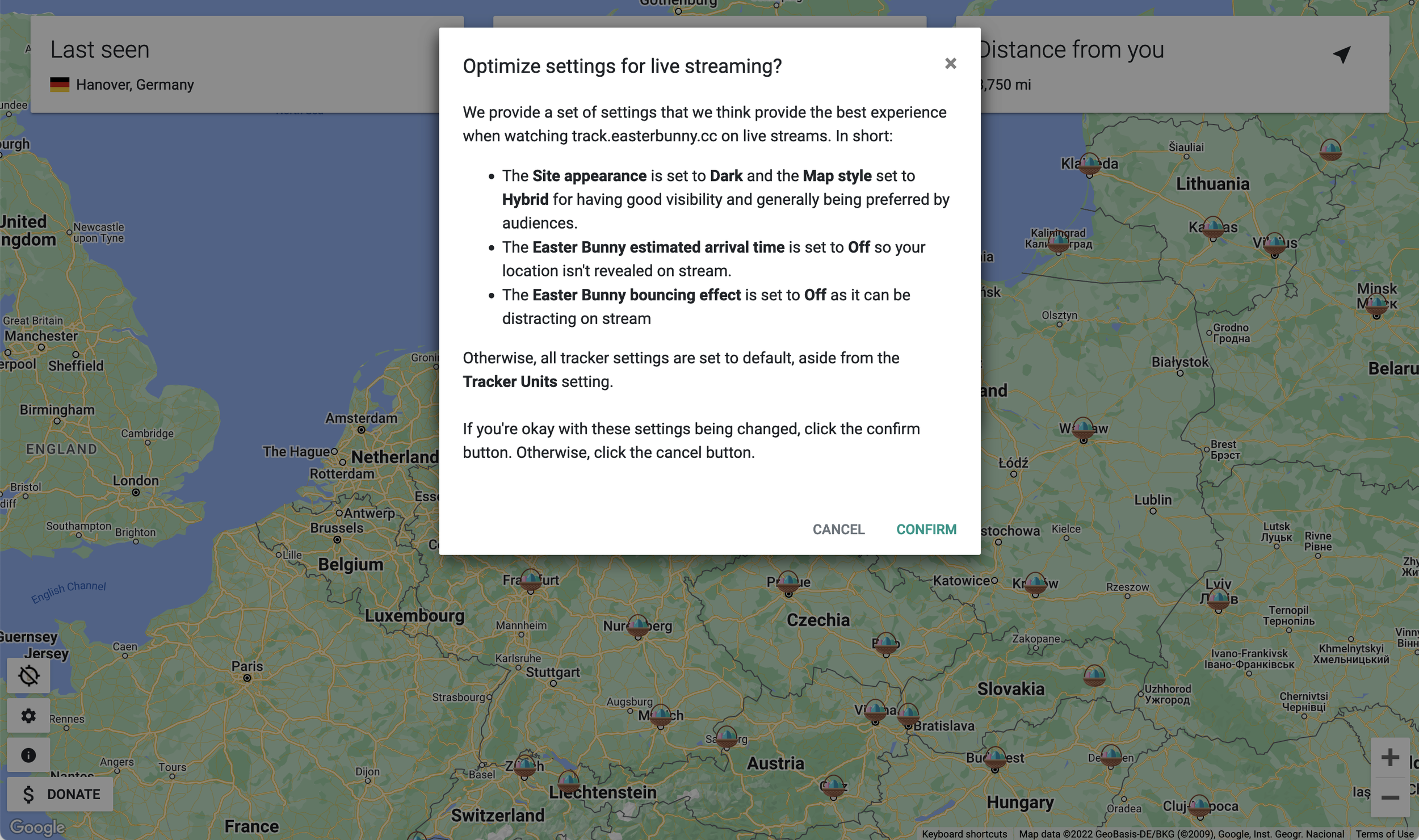The image size is (1419, 840).
Task: Select basket marker on Zurich
Action: click(524, 766)
